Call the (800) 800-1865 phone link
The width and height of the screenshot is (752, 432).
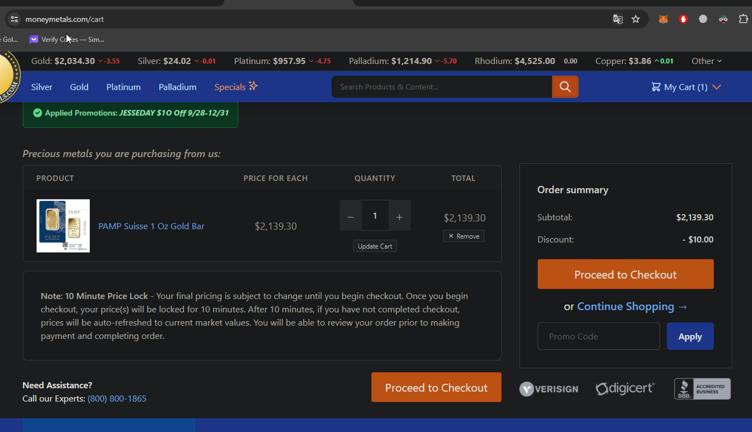(117, 398)
